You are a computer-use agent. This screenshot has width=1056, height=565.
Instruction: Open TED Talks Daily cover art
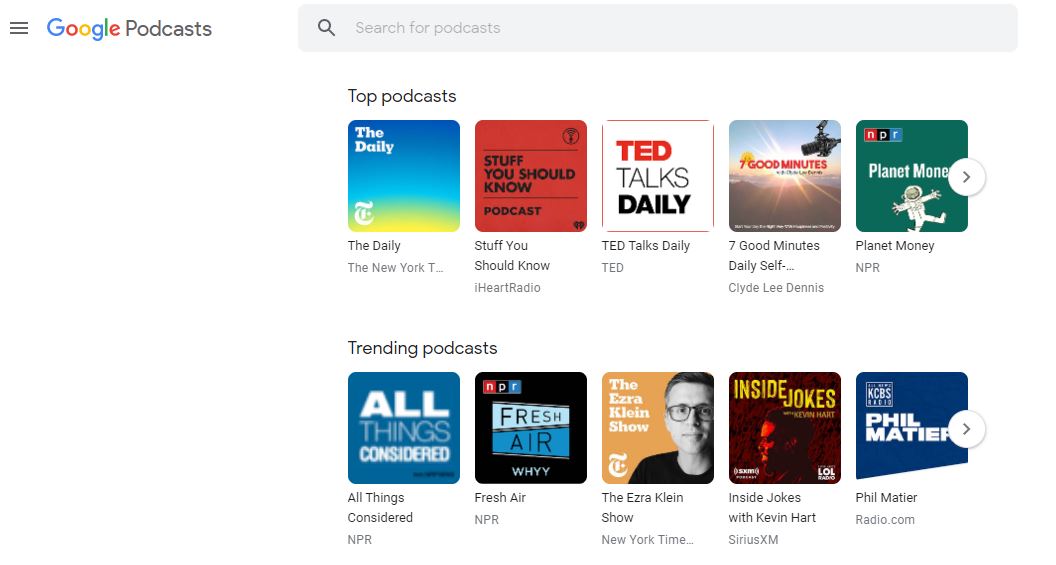pyautogui.click(x=657, y=176)
